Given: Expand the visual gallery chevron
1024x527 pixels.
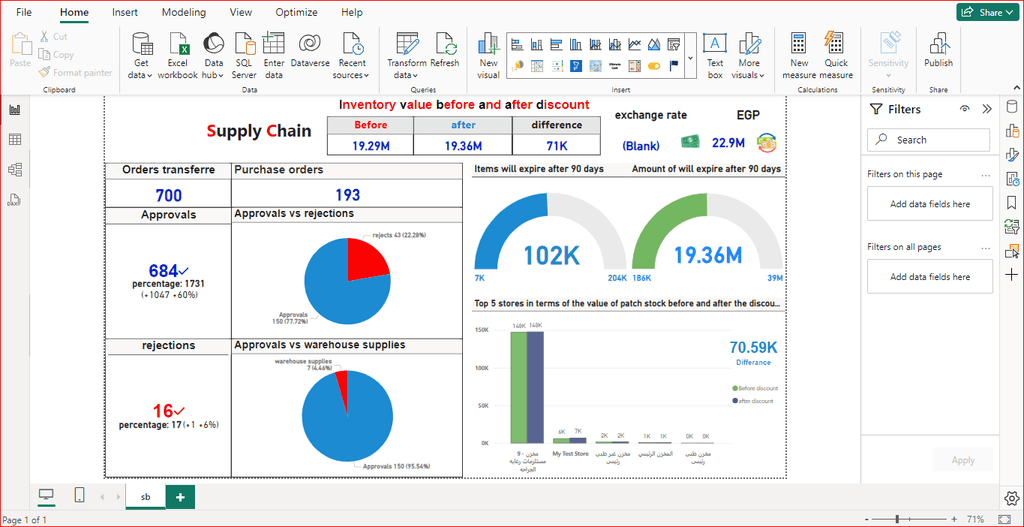Looking at the screenshot, I should 691,58.
